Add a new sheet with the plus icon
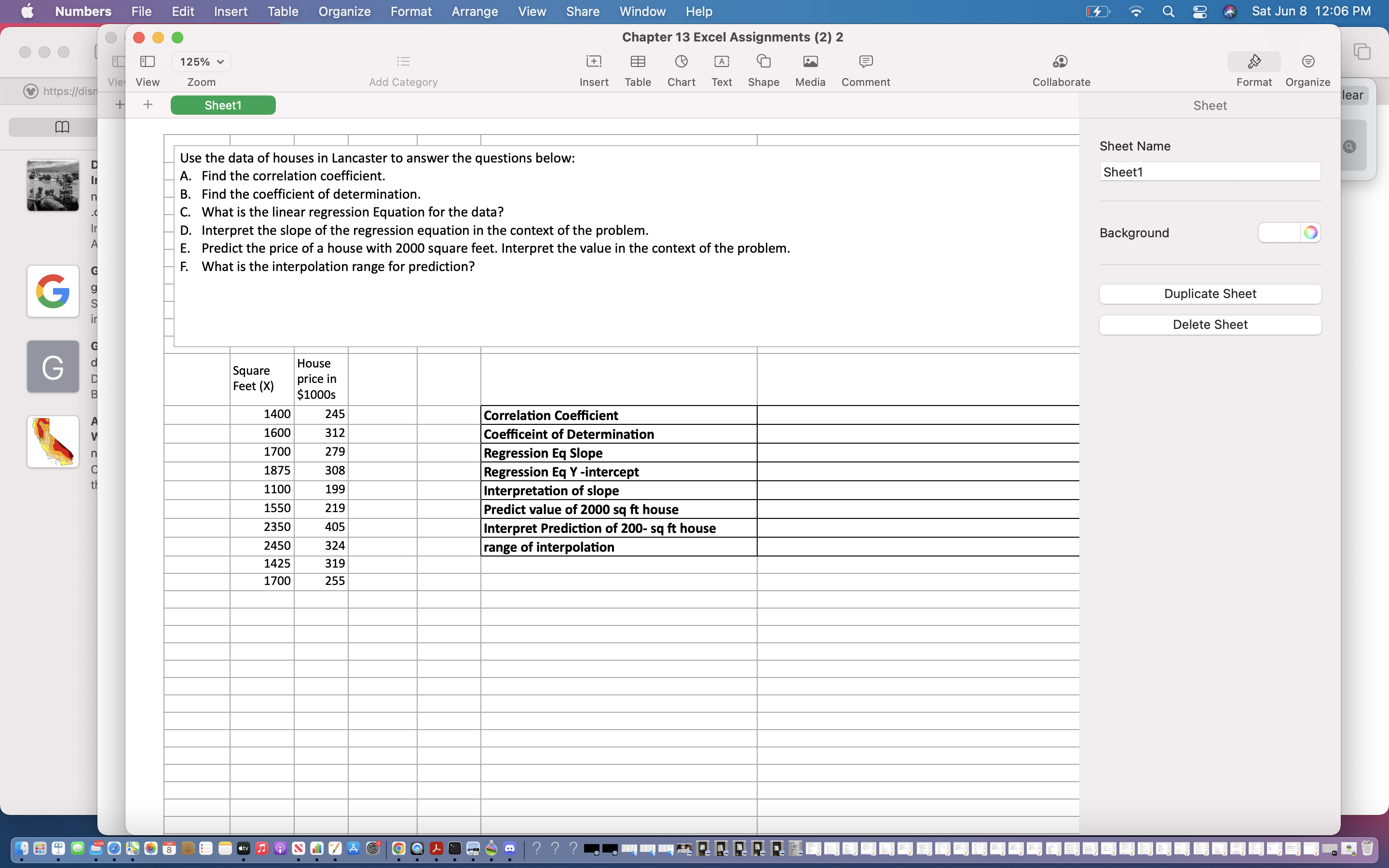The height and width of the screenshot is (868, 1389). pyautogui.click(x=148, y=105)
